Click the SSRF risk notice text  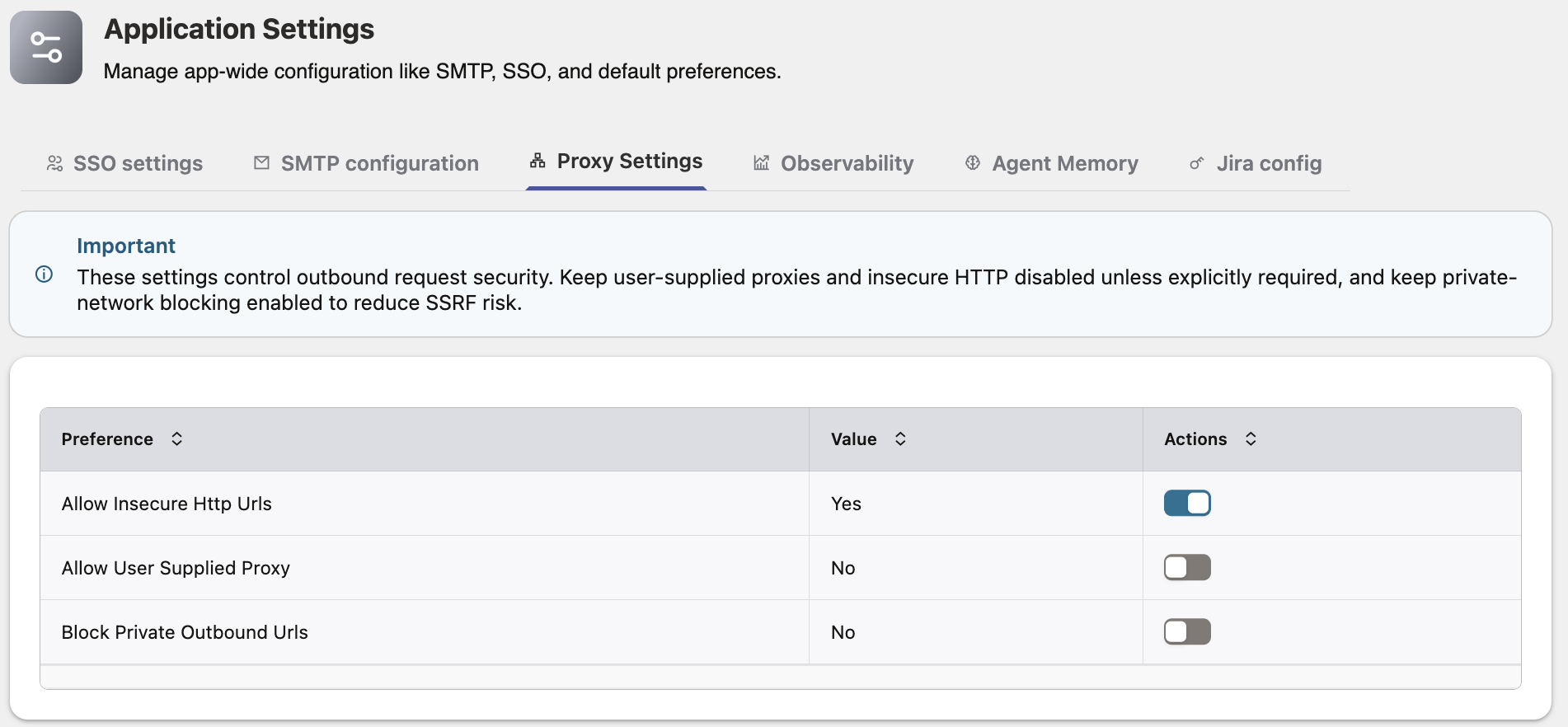point(796,289)
